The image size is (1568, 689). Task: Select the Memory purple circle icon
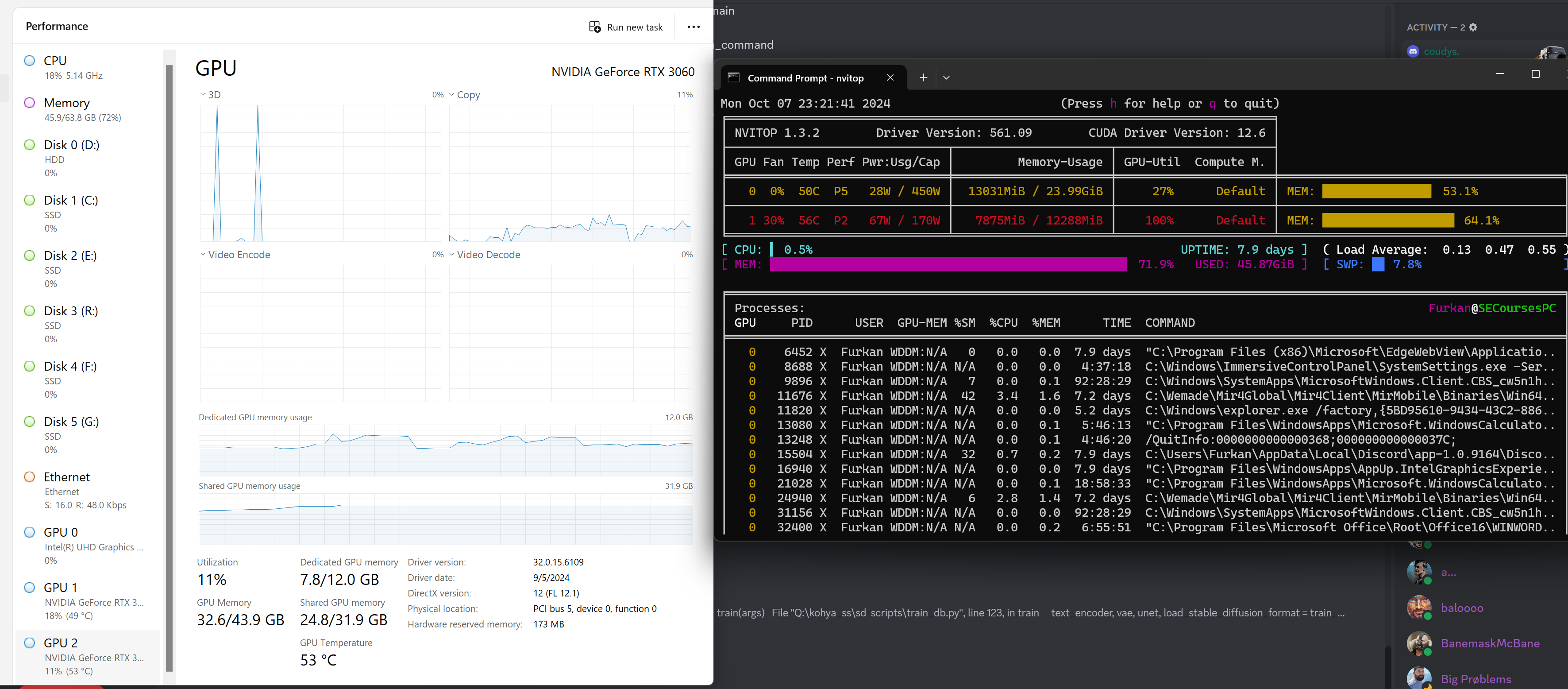pos(29,102)
